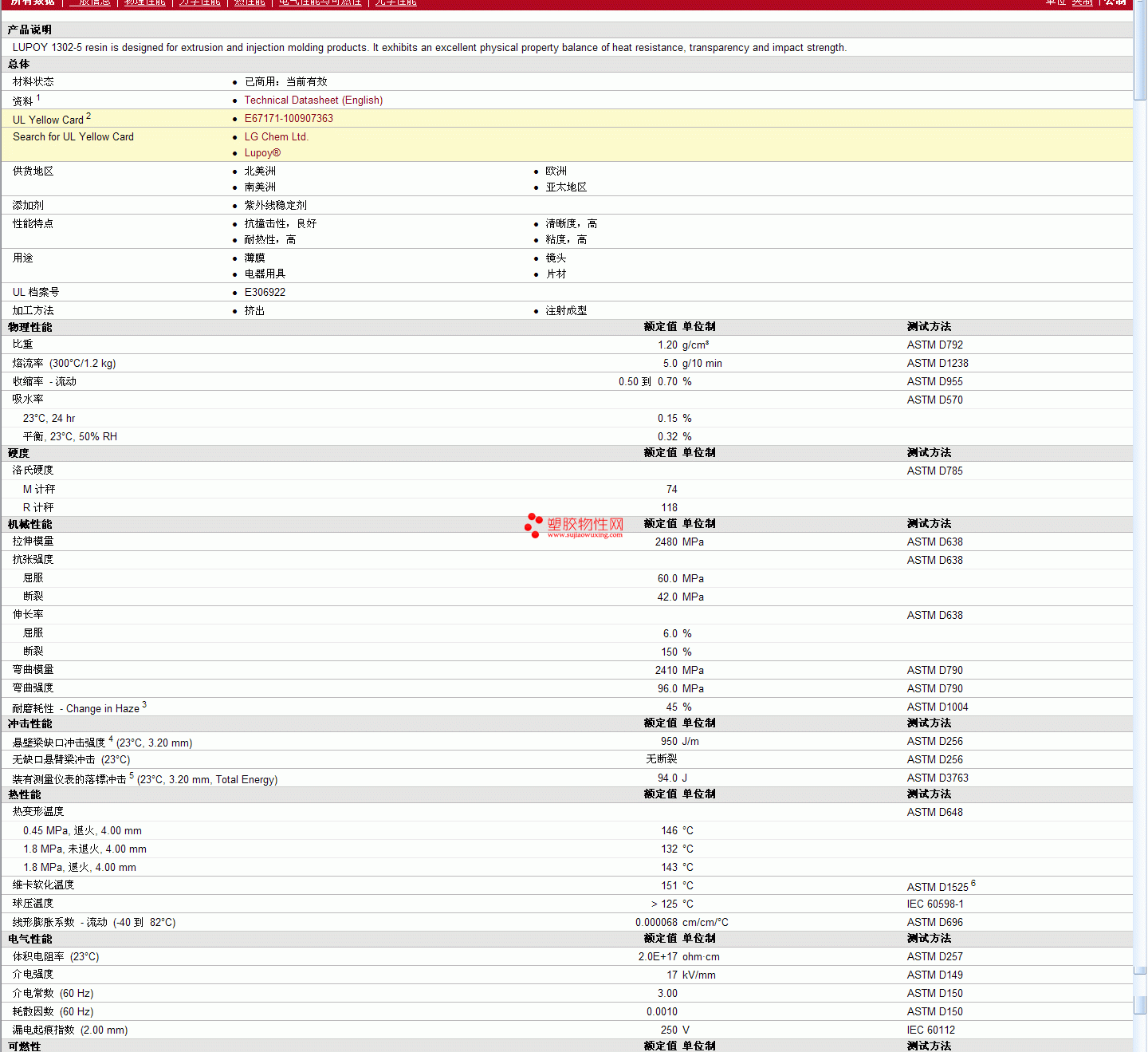Click 'Search for UL Yellow Card' label
1148x1052 pixels.
73,137
